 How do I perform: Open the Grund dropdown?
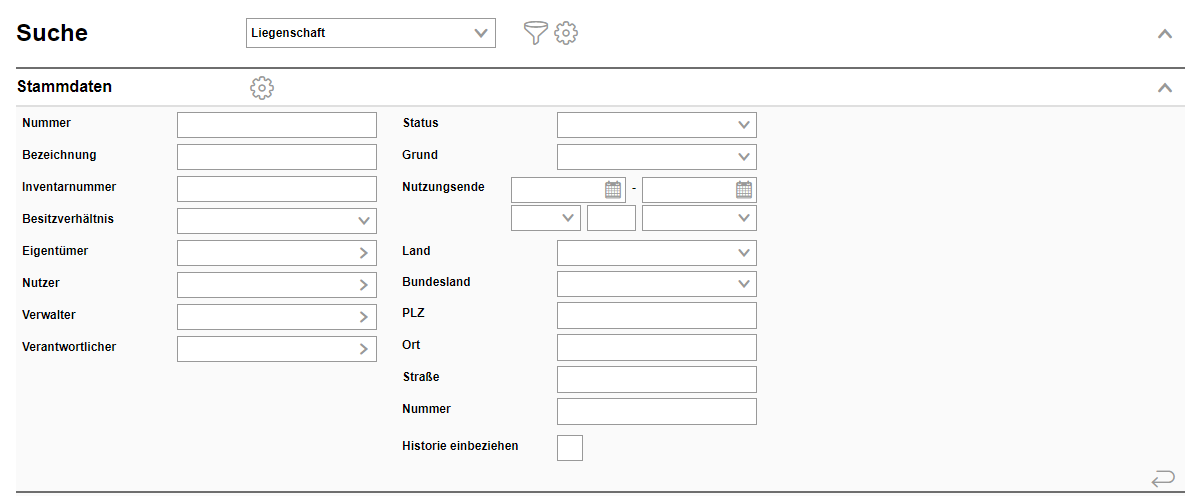click(x=656, y=157)
